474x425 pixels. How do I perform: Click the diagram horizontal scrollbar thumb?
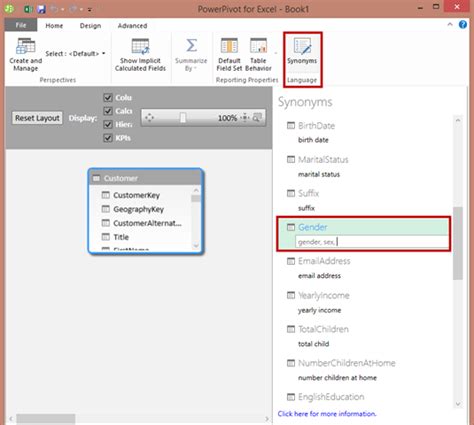pos(46,419)
